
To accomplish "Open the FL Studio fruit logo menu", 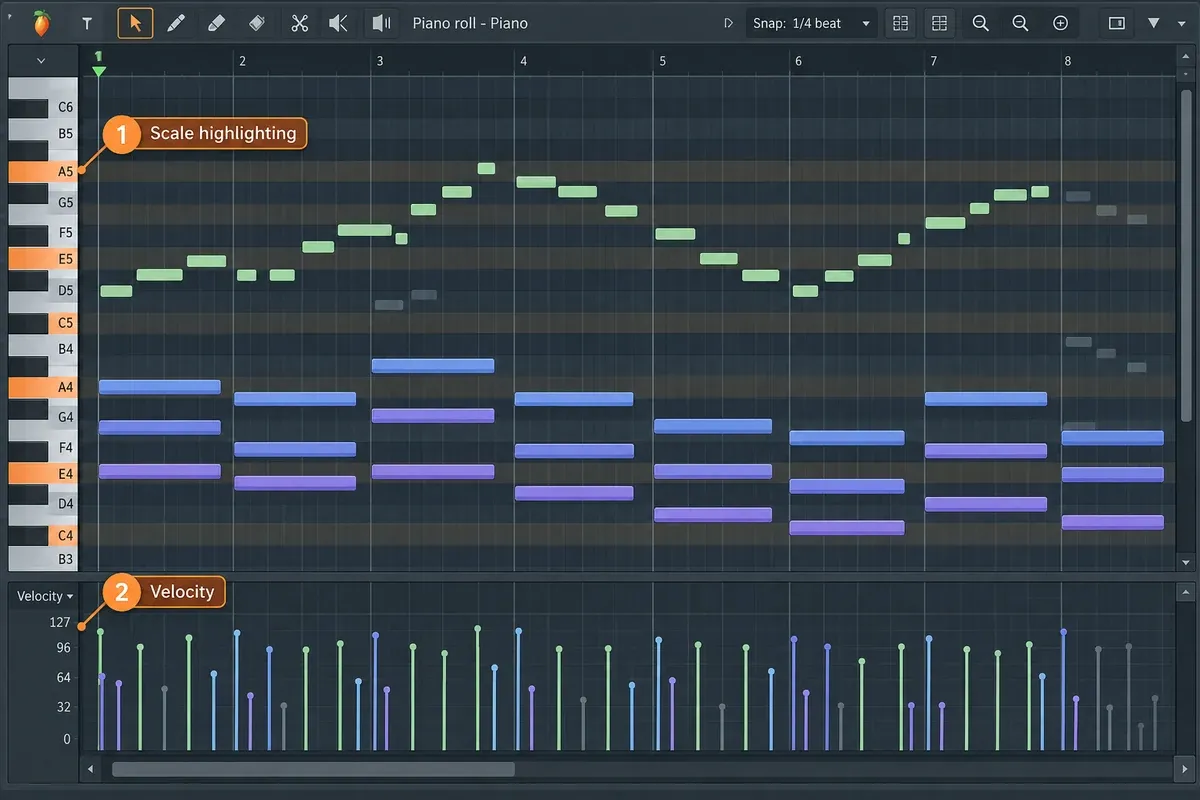I will point(41,22).
